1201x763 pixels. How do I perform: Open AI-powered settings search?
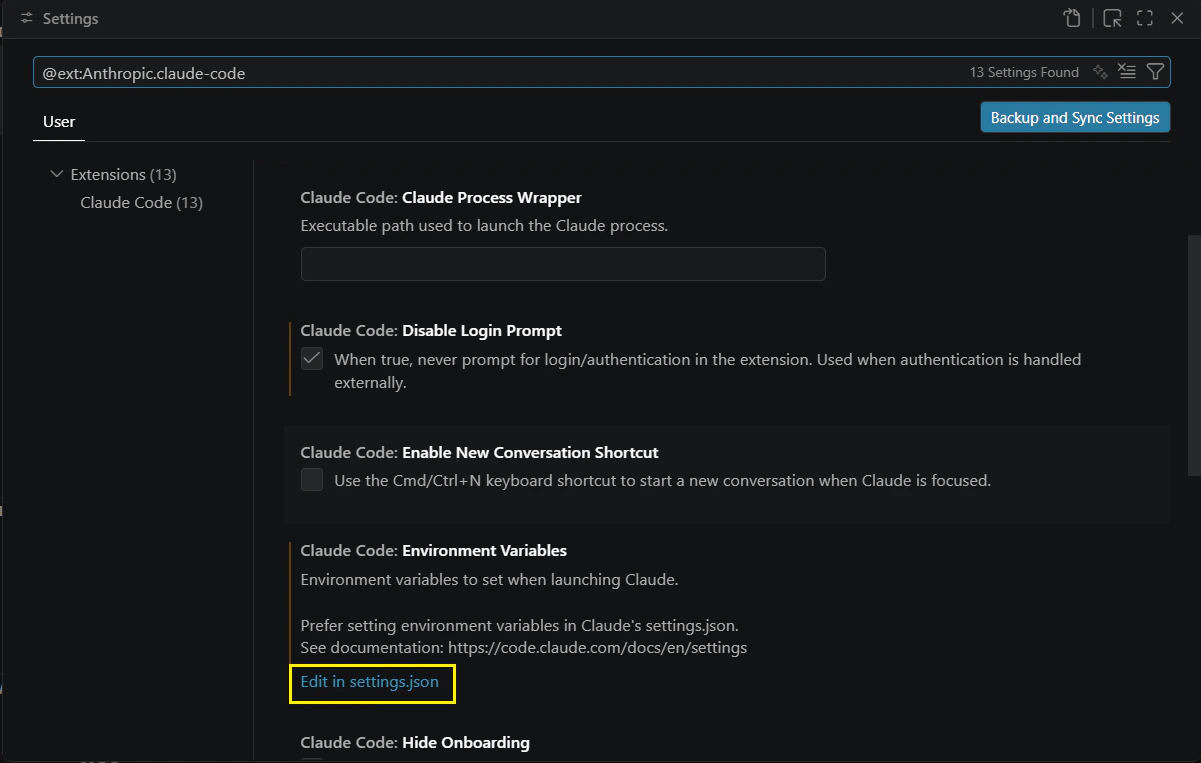[x=1099, y=72]
